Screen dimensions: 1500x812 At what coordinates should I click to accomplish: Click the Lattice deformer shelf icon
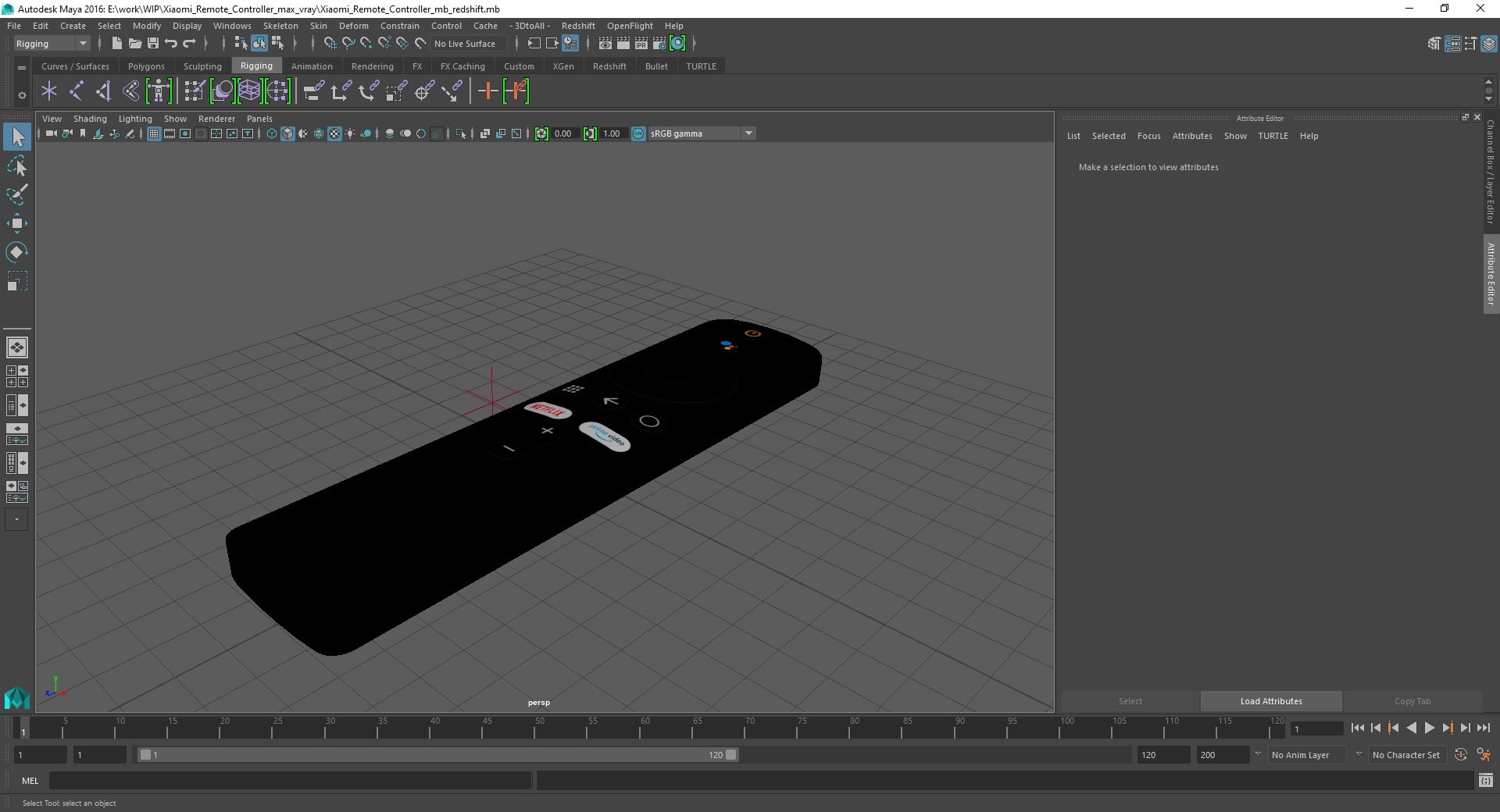pyautogui.click(x=249, y=91)
